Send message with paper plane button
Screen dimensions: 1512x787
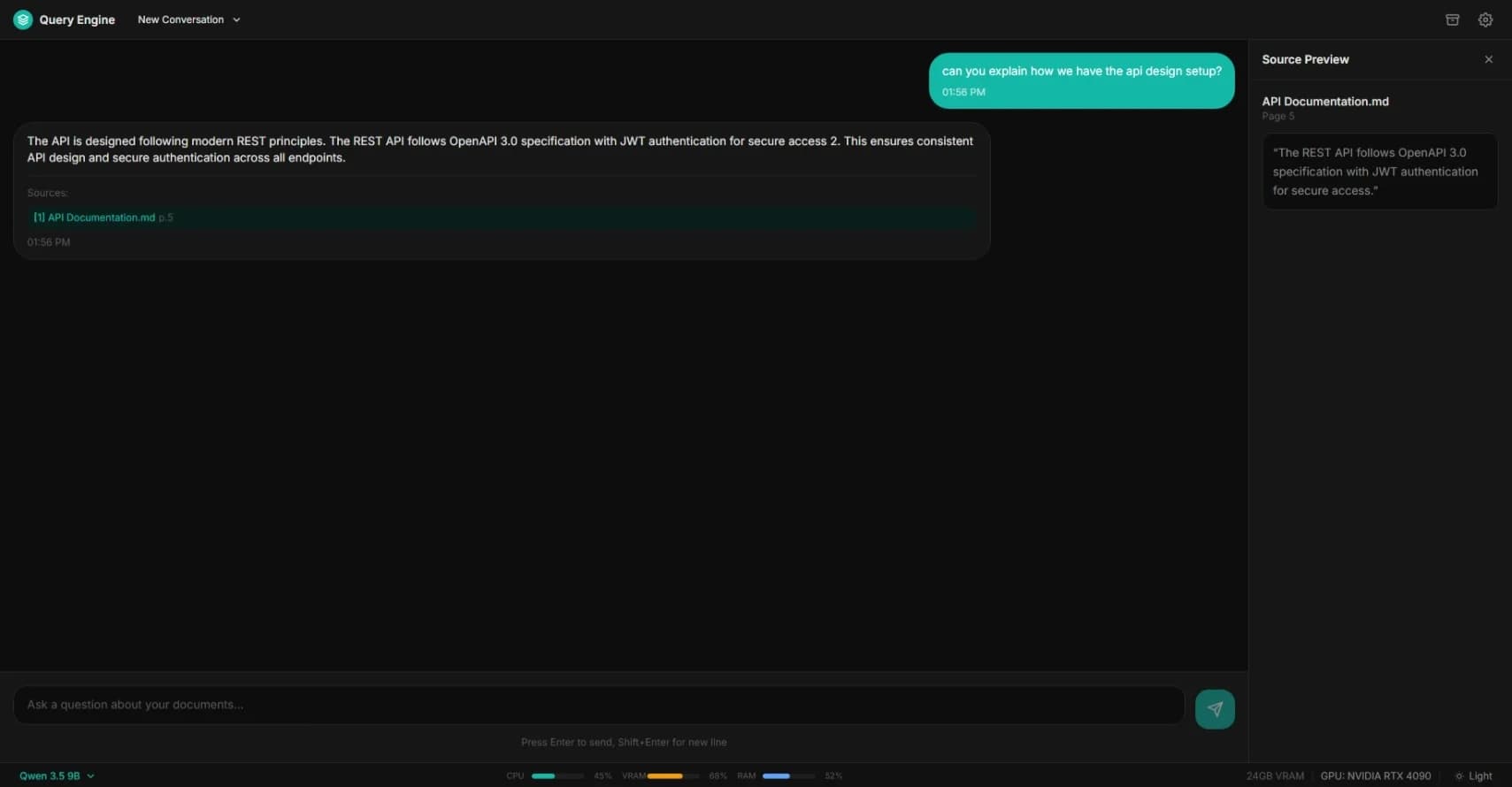point(1215,709)
